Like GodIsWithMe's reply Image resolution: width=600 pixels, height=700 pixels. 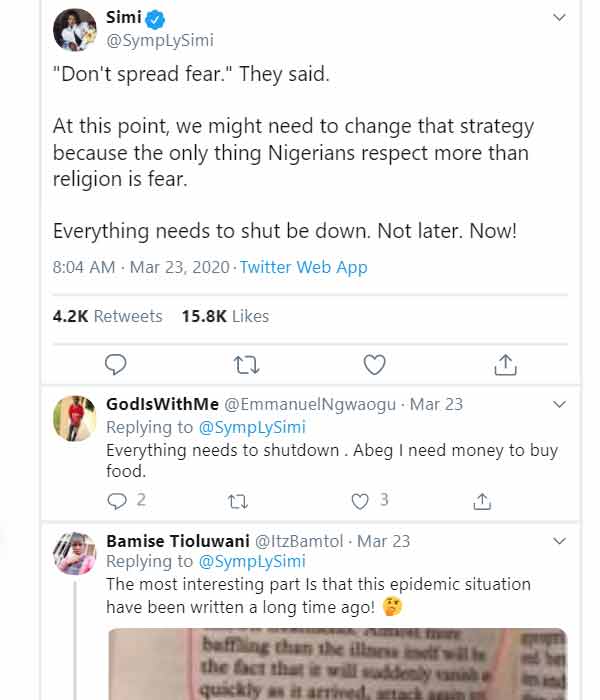coord(360,501)
